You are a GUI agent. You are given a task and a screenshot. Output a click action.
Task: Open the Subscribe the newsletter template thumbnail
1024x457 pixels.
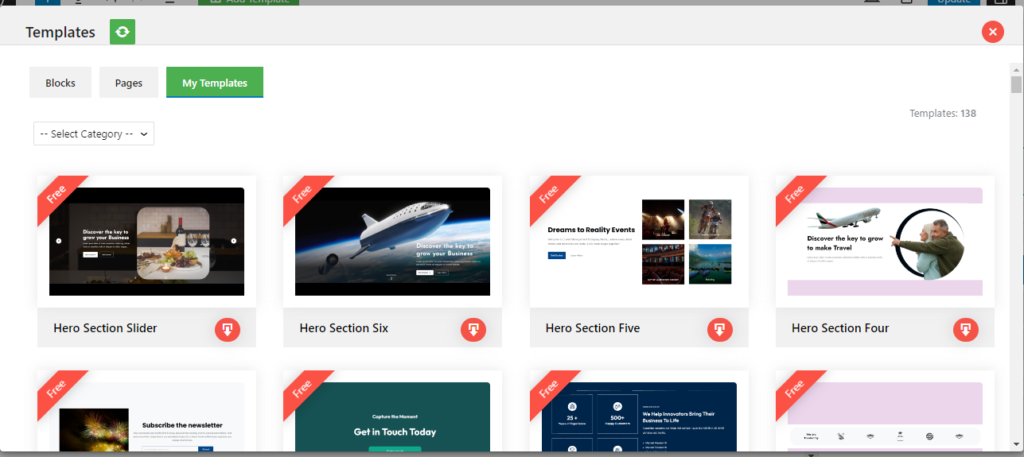pyautogui.click(x=147, y=417)
